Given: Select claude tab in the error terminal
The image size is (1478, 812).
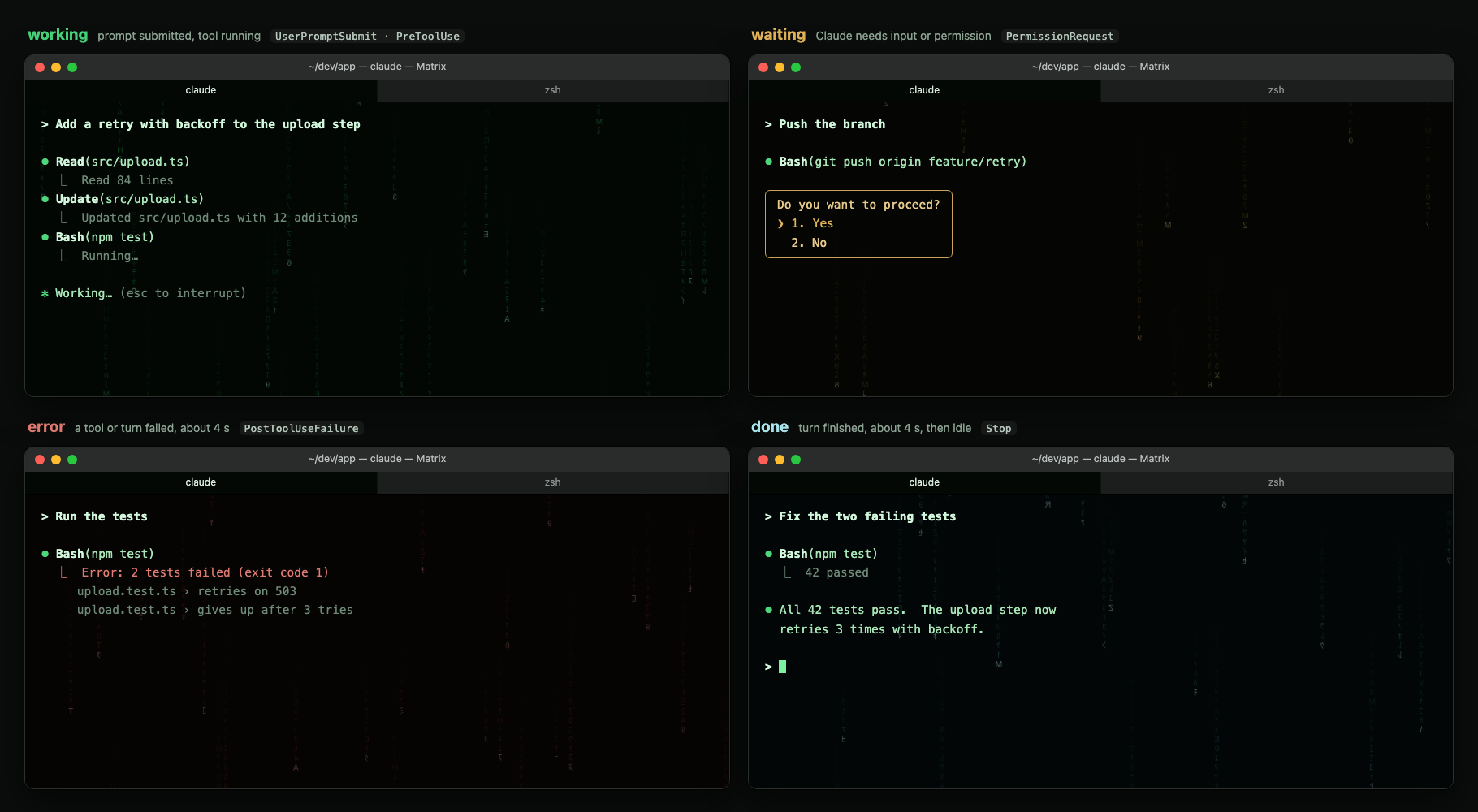Looking at the screenshot, I should coord(201,482).
